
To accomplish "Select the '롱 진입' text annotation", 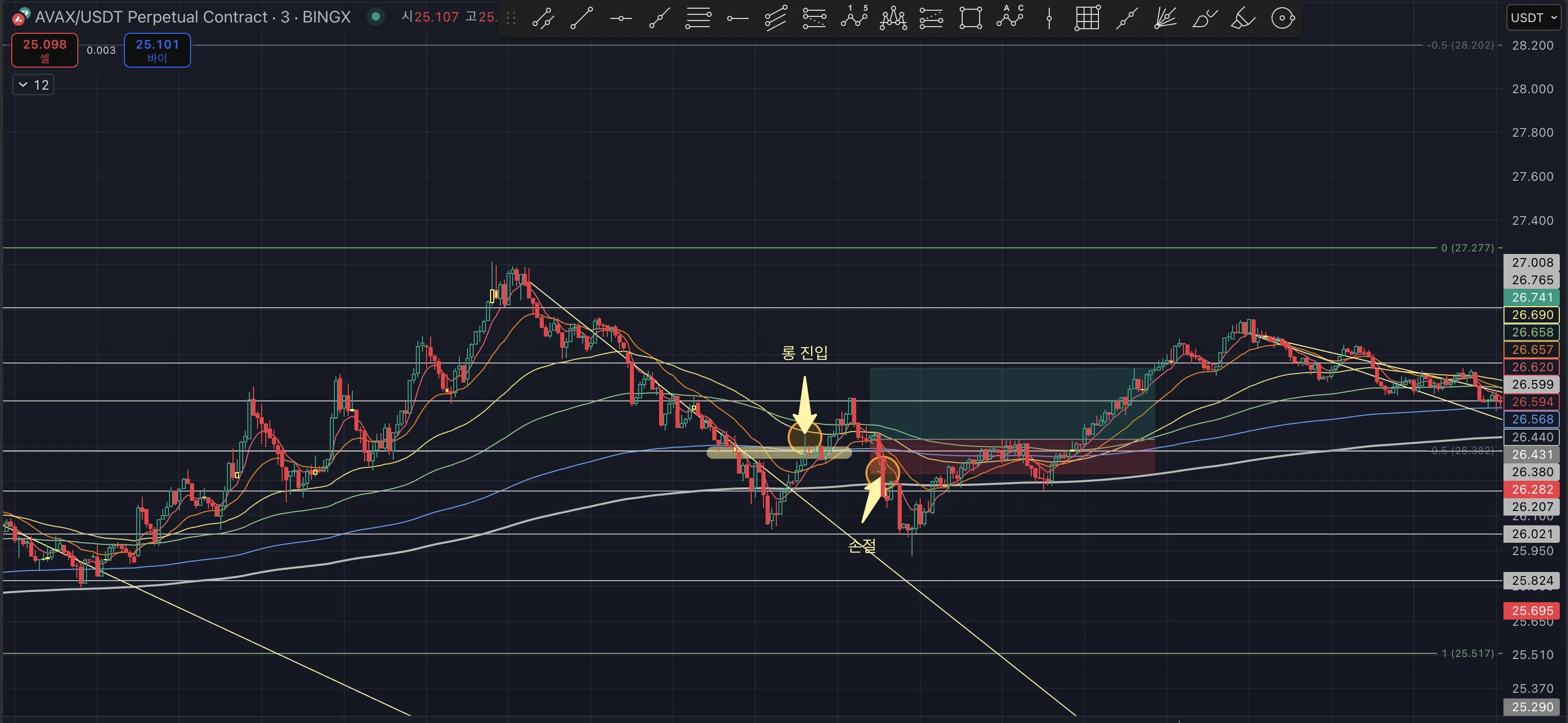I will coord(804,352).
